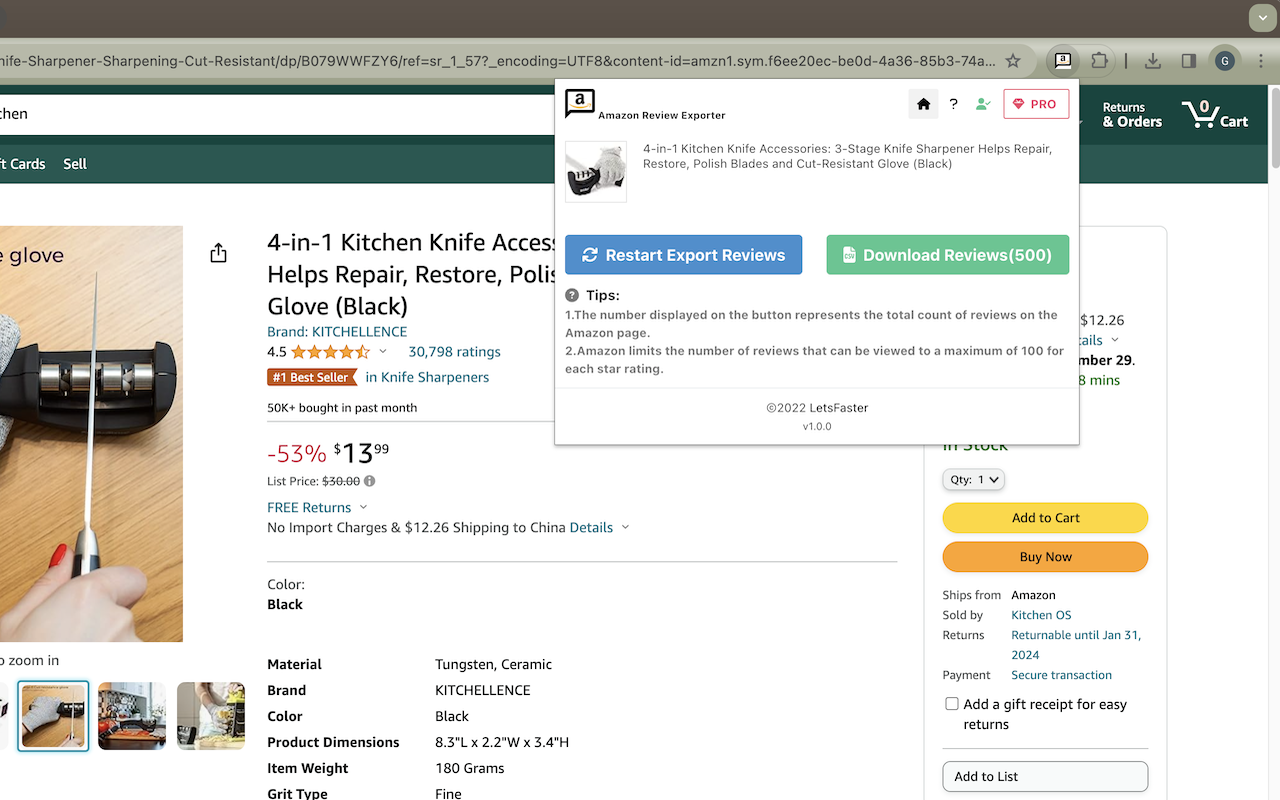1280x800 pixels.
Task: Open the Chrome profile avatar G
Action: [x=1224, y=60]
